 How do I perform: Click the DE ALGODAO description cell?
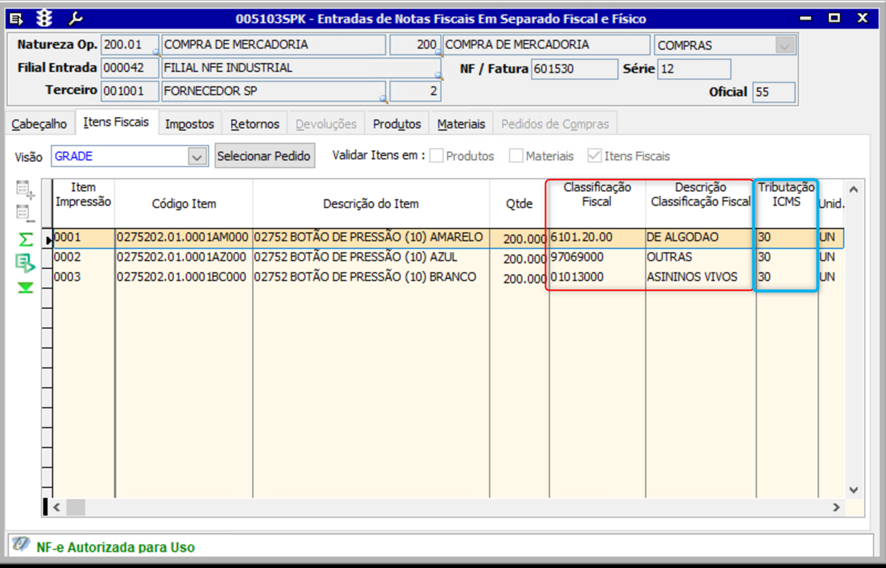[x=701, y=238]
